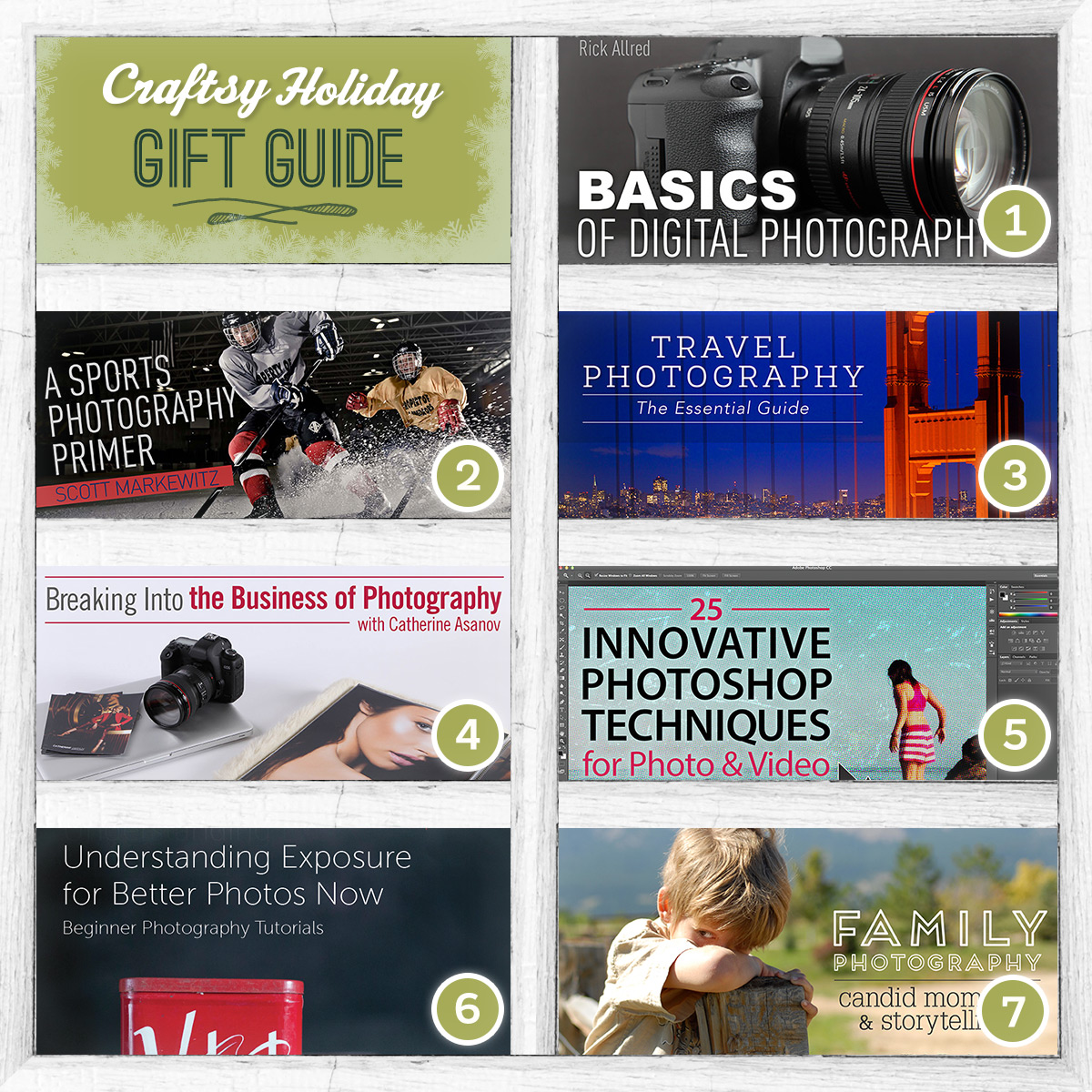1092x1092 pixels.
Task: Open the Craftsy Holiday Gift Guide banner
Action: coord(273,151)
